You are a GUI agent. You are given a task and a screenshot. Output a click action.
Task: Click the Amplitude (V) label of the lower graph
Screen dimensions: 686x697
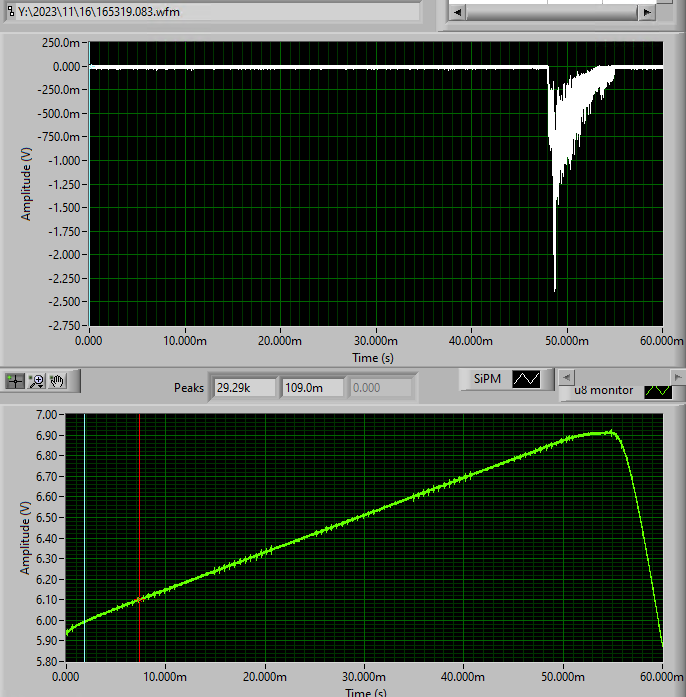[x=25, y=538]
